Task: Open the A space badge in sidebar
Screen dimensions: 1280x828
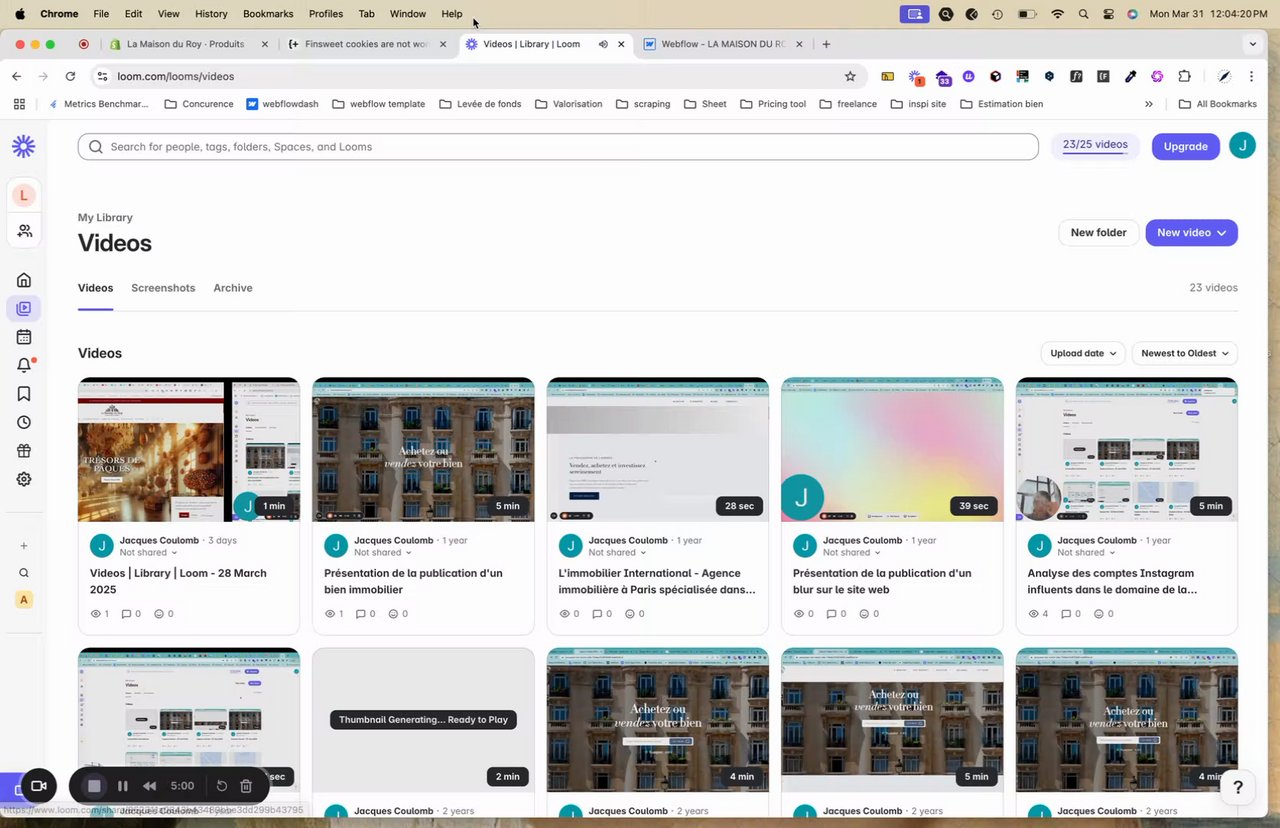Action: (24, 600)
